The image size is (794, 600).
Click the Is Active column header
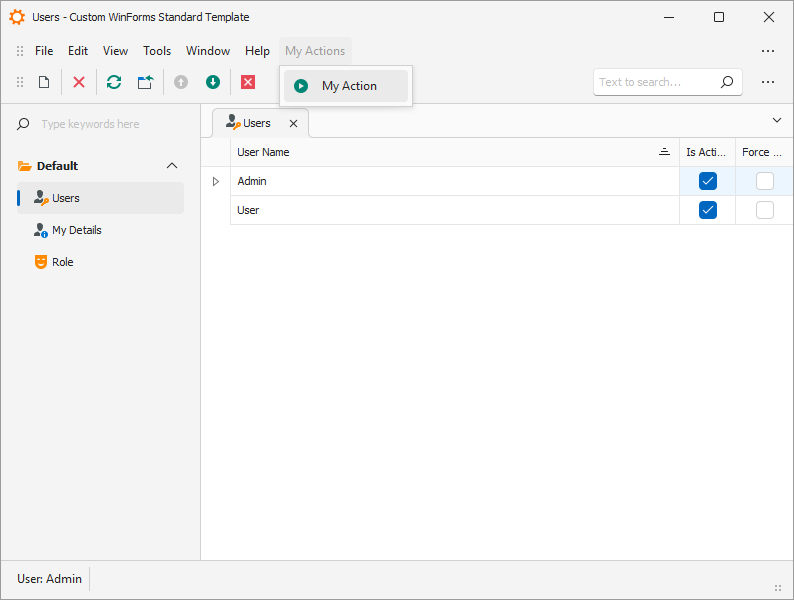point(707,152)
